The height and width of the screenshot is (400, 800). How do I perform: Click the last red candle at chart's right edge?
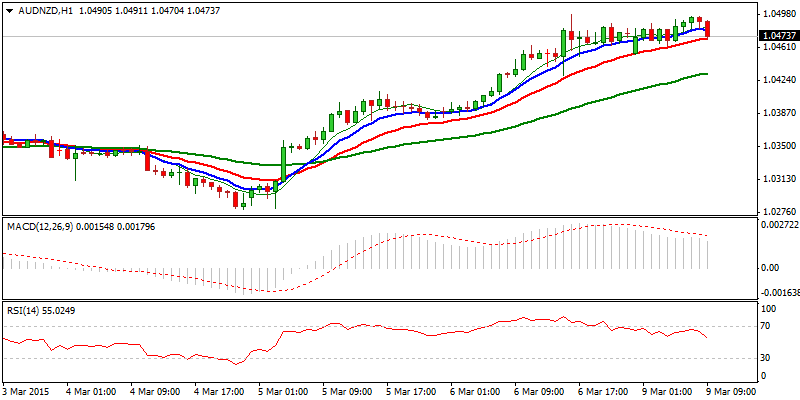click(708, 29)
